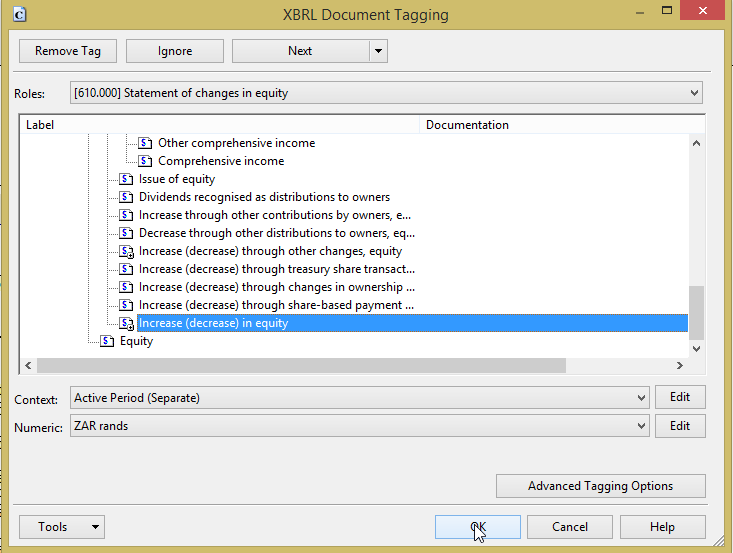The height and width of the screenshot is (553, 733).
Task: Click icon for Increase through treasury share transactions
Action: (x=126, y=269)
